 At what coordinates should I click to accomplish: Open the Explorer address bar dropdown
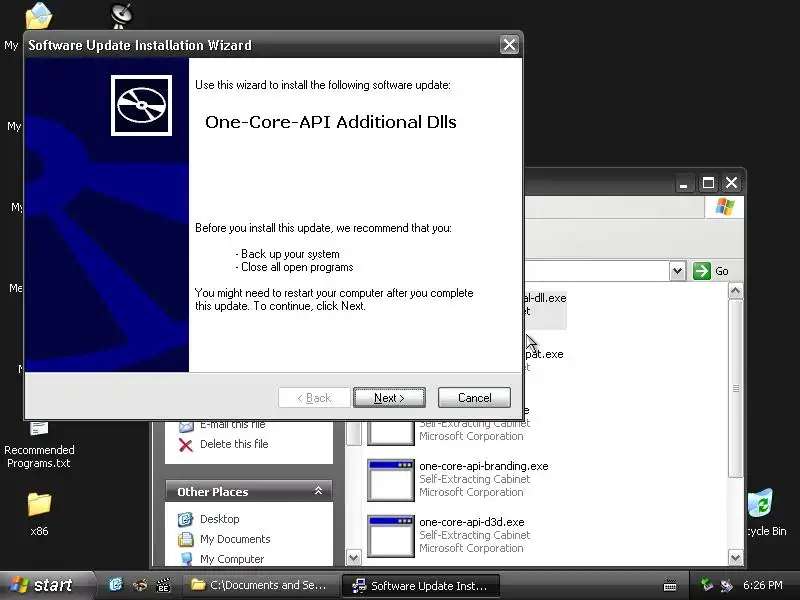(677, 271)
